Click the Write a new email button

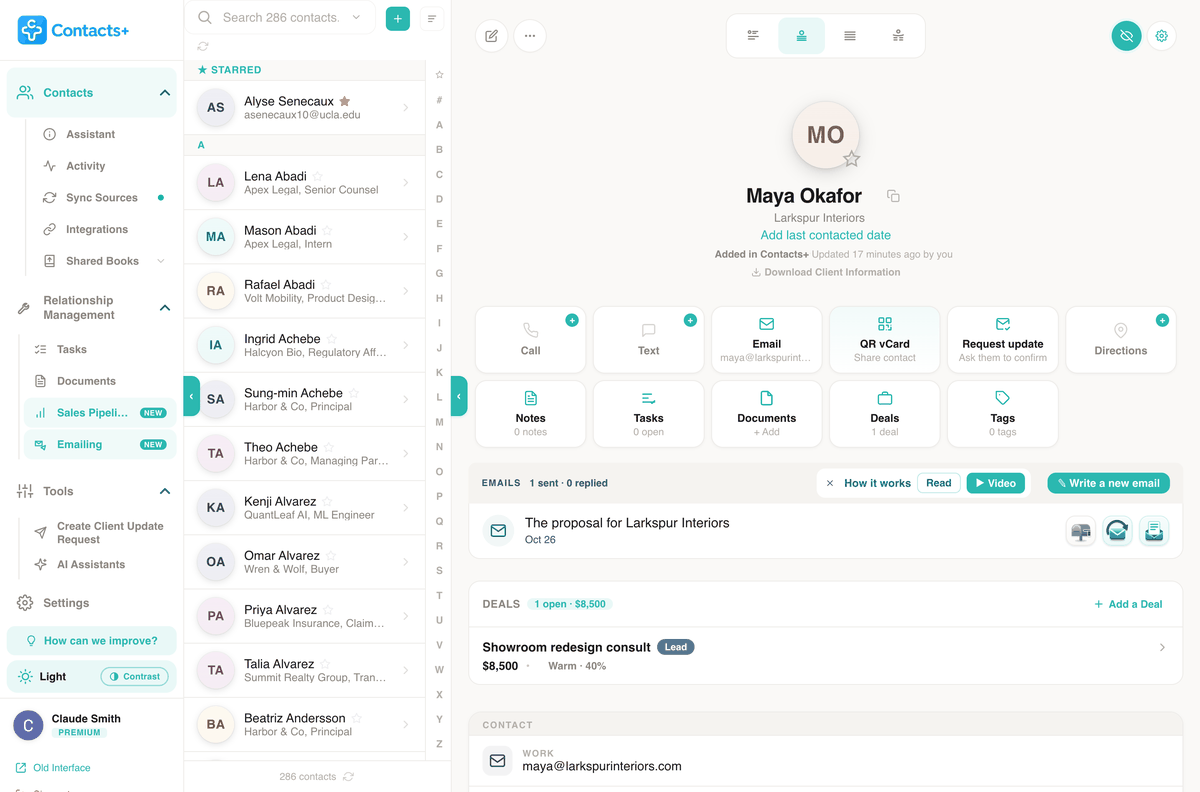tap(1108, 483)
